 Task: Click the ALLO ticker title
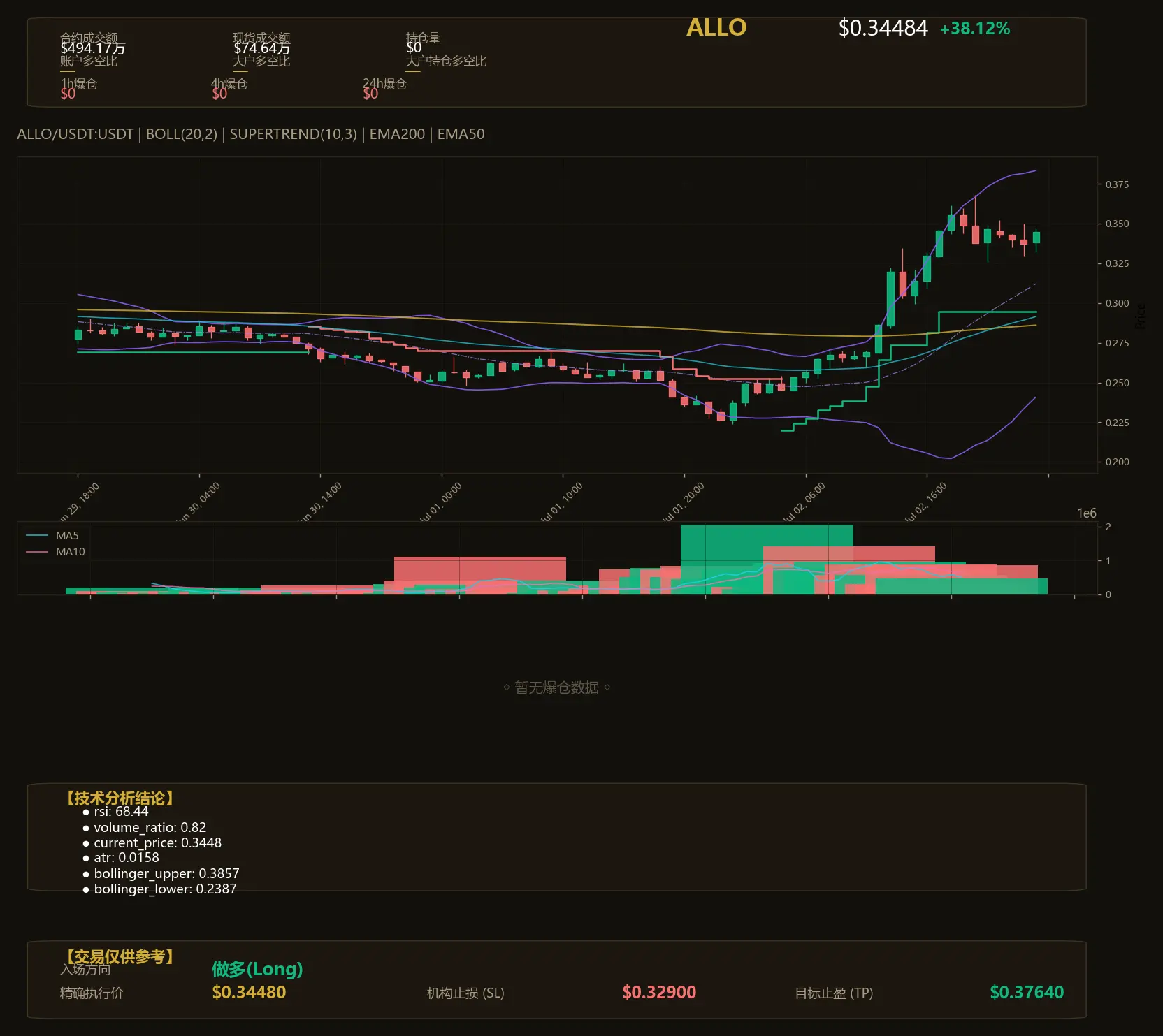716,28
